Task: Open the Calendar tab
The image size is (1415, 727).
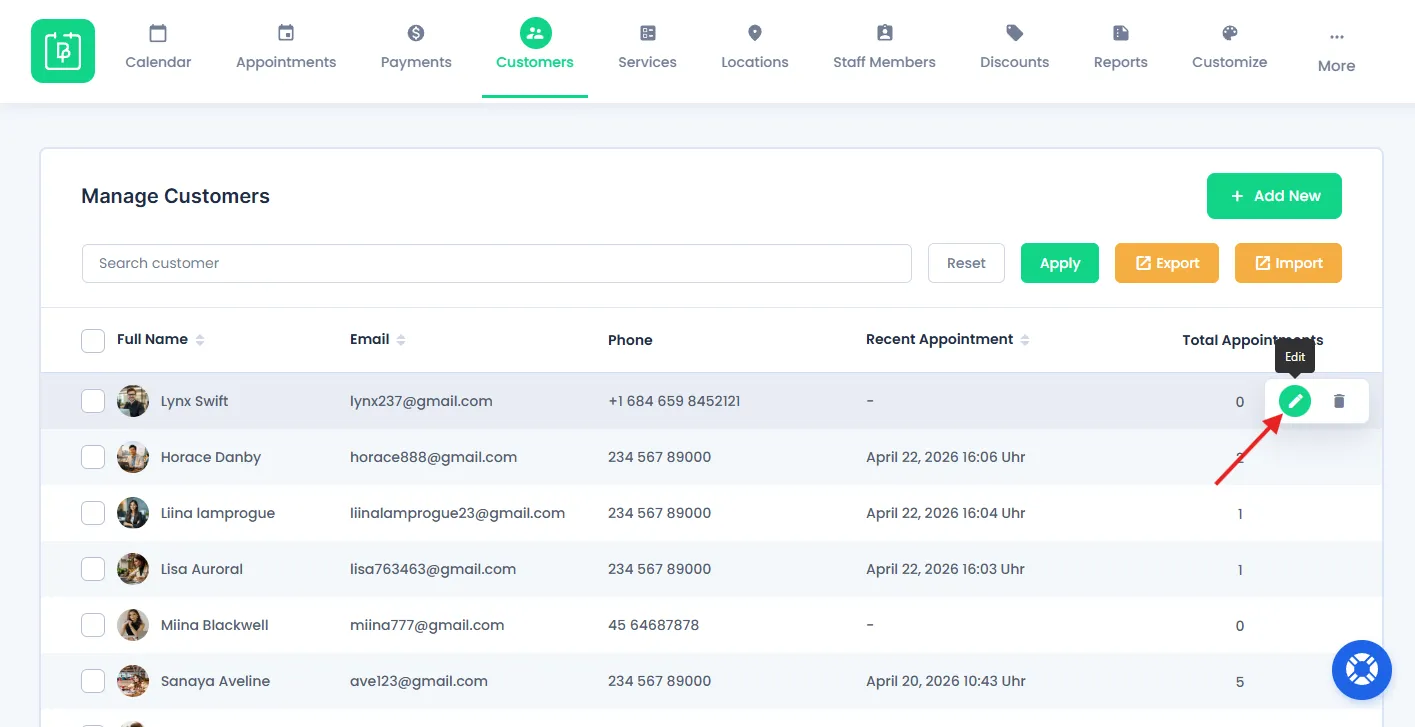Action: coord(158,48)
